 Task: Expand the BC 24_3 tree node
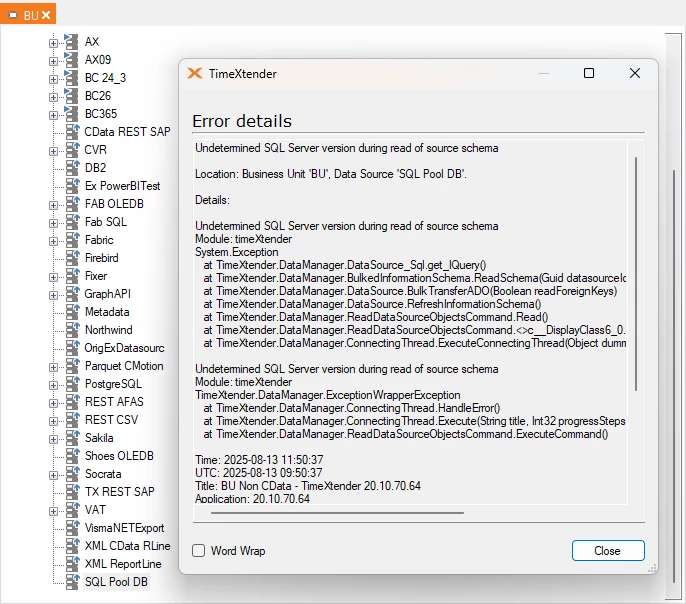pyautogui.click(x=53, y=79)
